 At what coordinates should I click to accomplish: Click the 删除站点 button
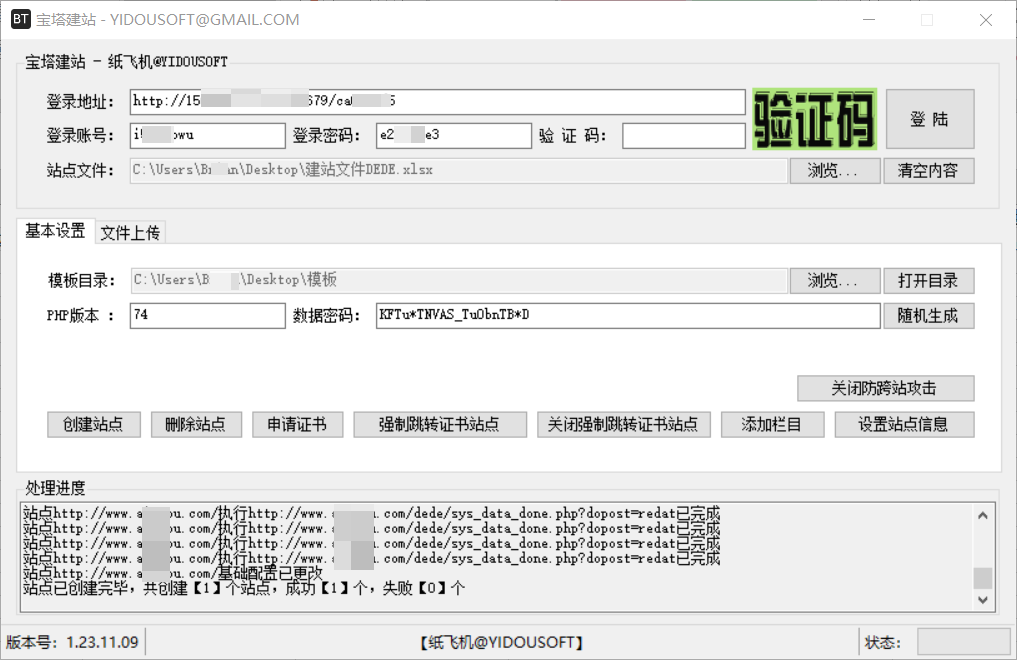tap(196, 425)
